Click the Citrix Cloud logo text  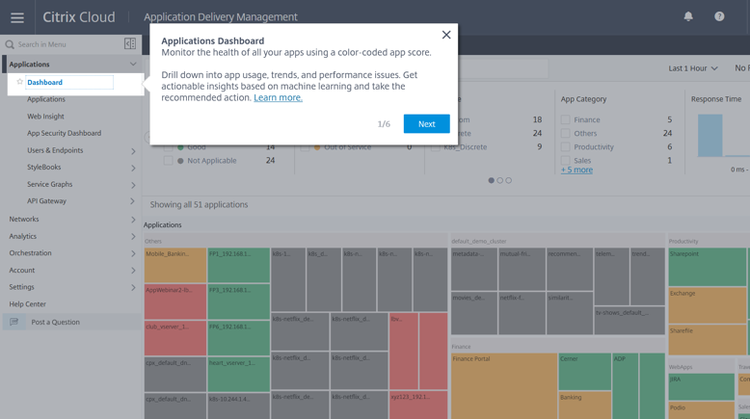(x=79, y=17)
